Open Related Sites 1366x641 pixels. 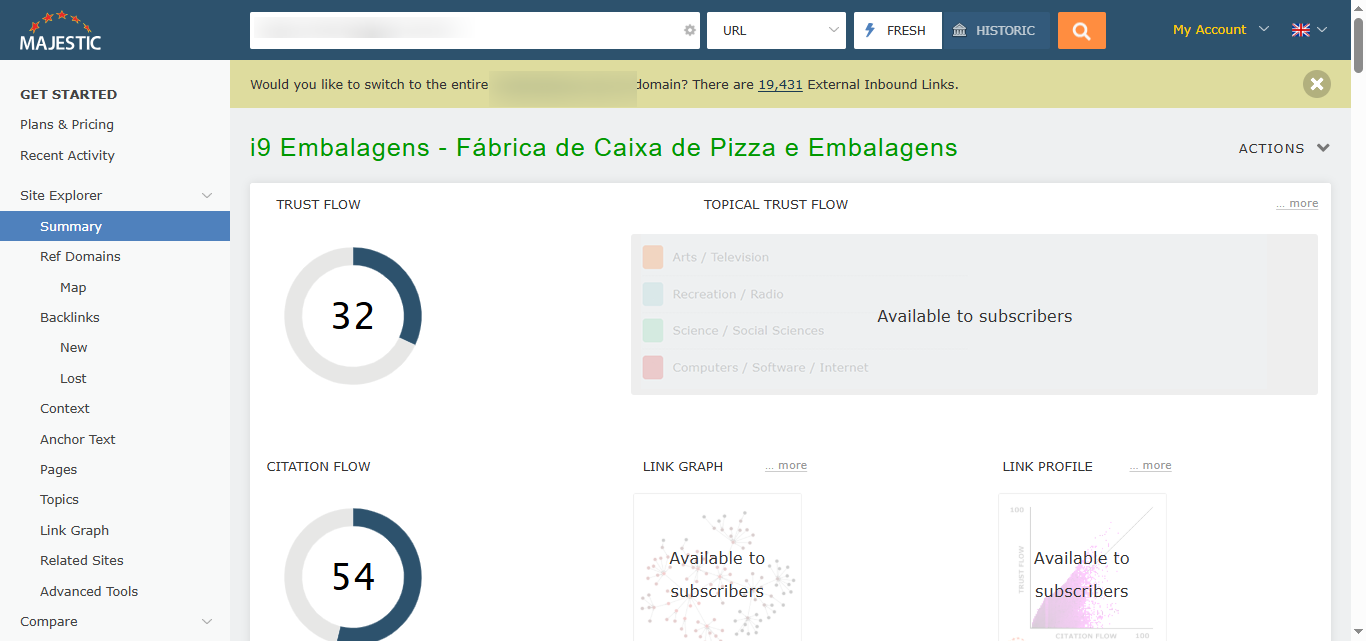pyautogui.click(x=82, y=561)
